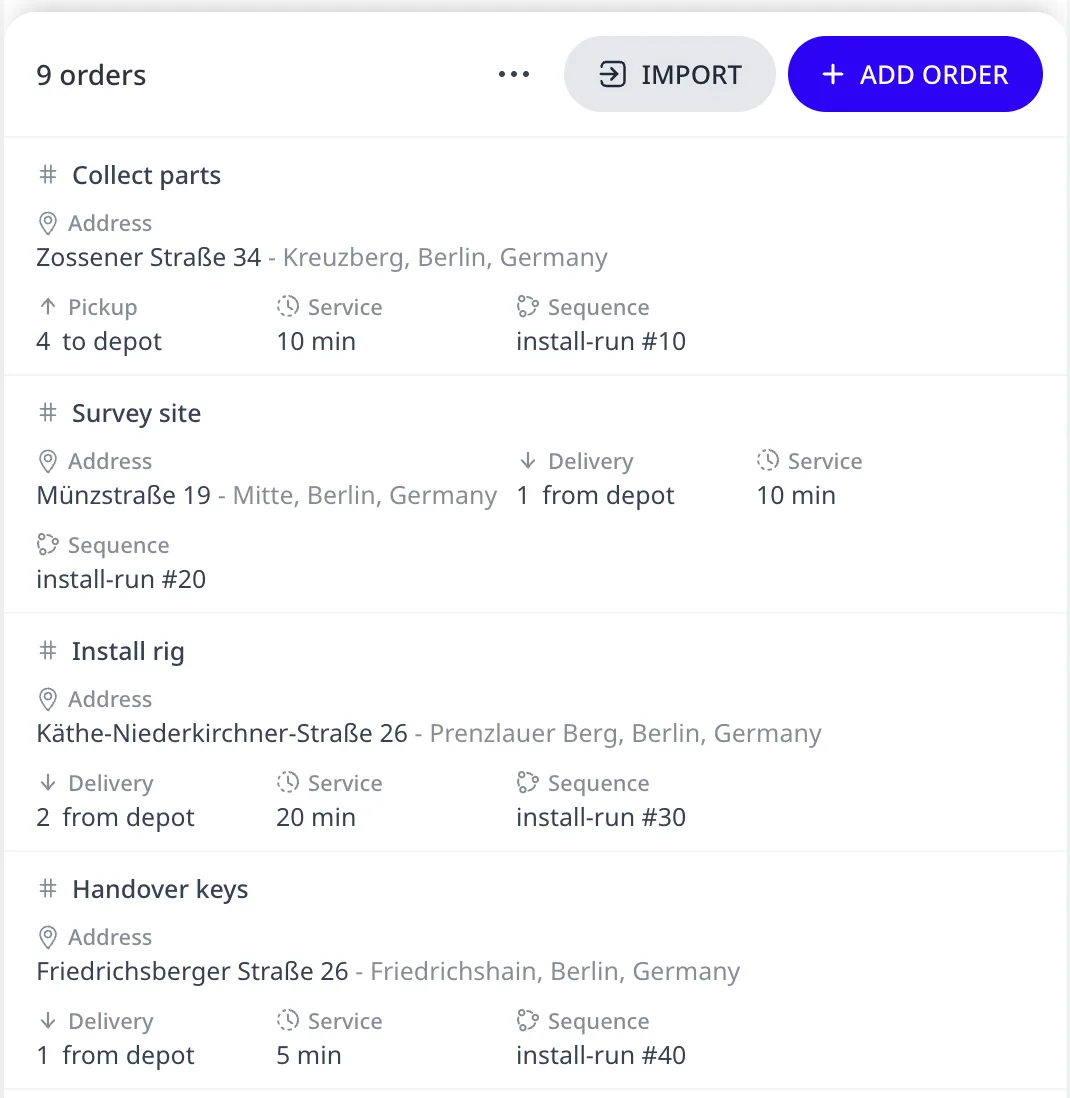Click the install-run #30 sequence value
Viewport: 1070px width, 1098px height.
[601, 817]
